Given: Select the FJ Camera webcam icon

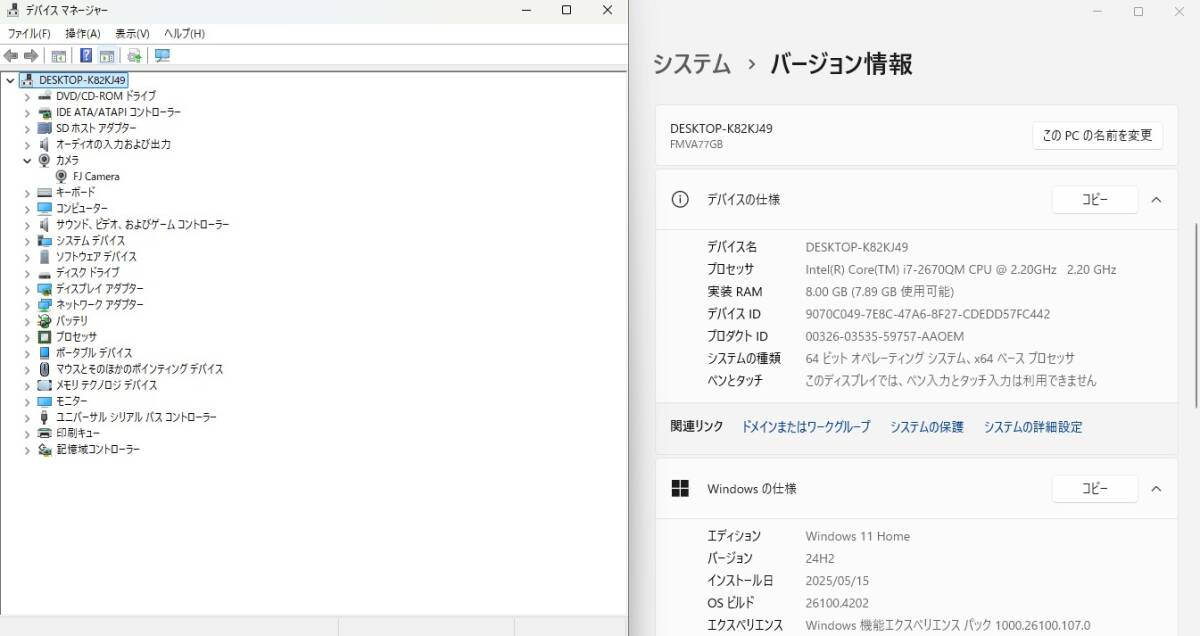Looking at the screenshot, I should click(x=62, y=176).
